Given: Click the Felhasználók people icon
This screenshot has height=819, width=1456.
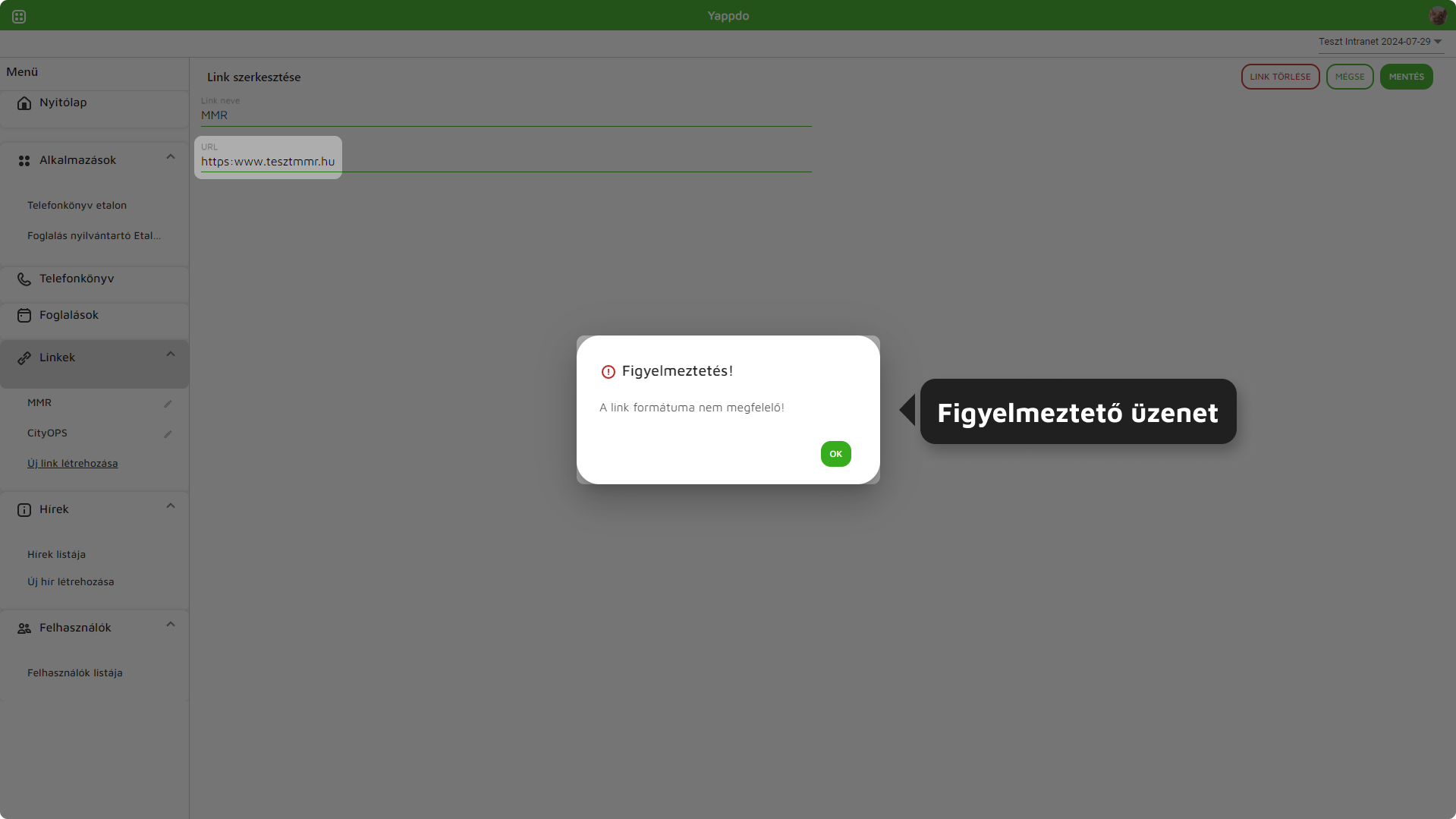Looking at the screenshot, I should point(24,628).
